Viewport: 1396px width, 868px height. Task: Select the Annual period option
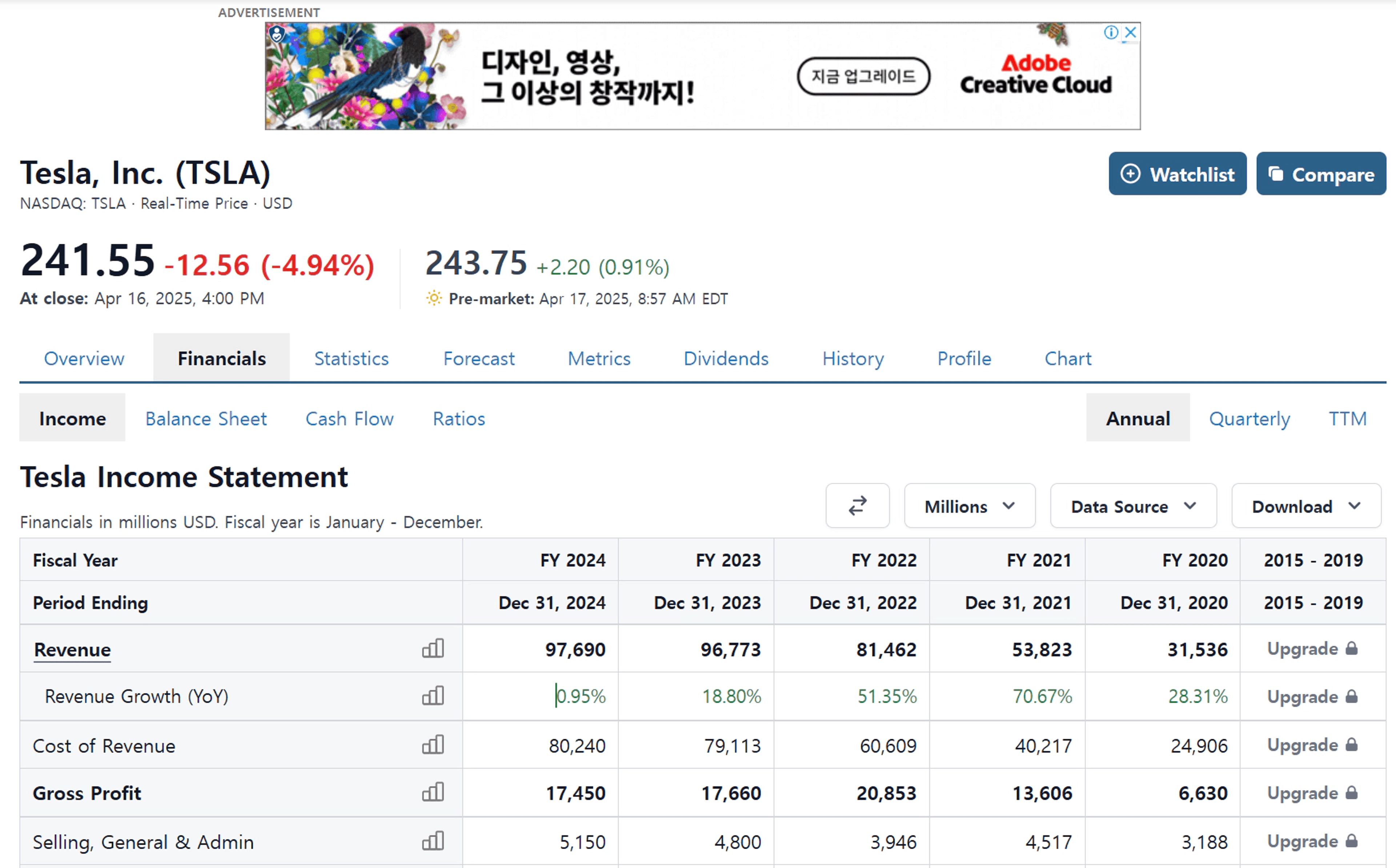coord(1137,418)
